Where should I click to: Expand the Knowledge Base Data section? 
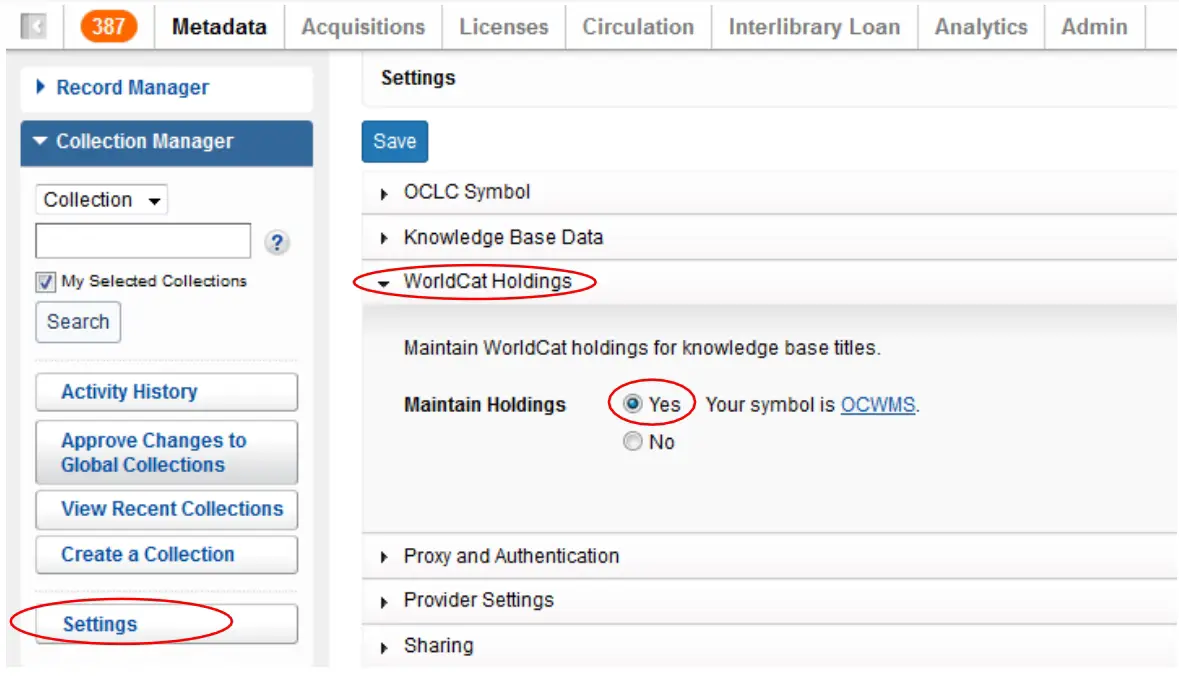(502, 238)
